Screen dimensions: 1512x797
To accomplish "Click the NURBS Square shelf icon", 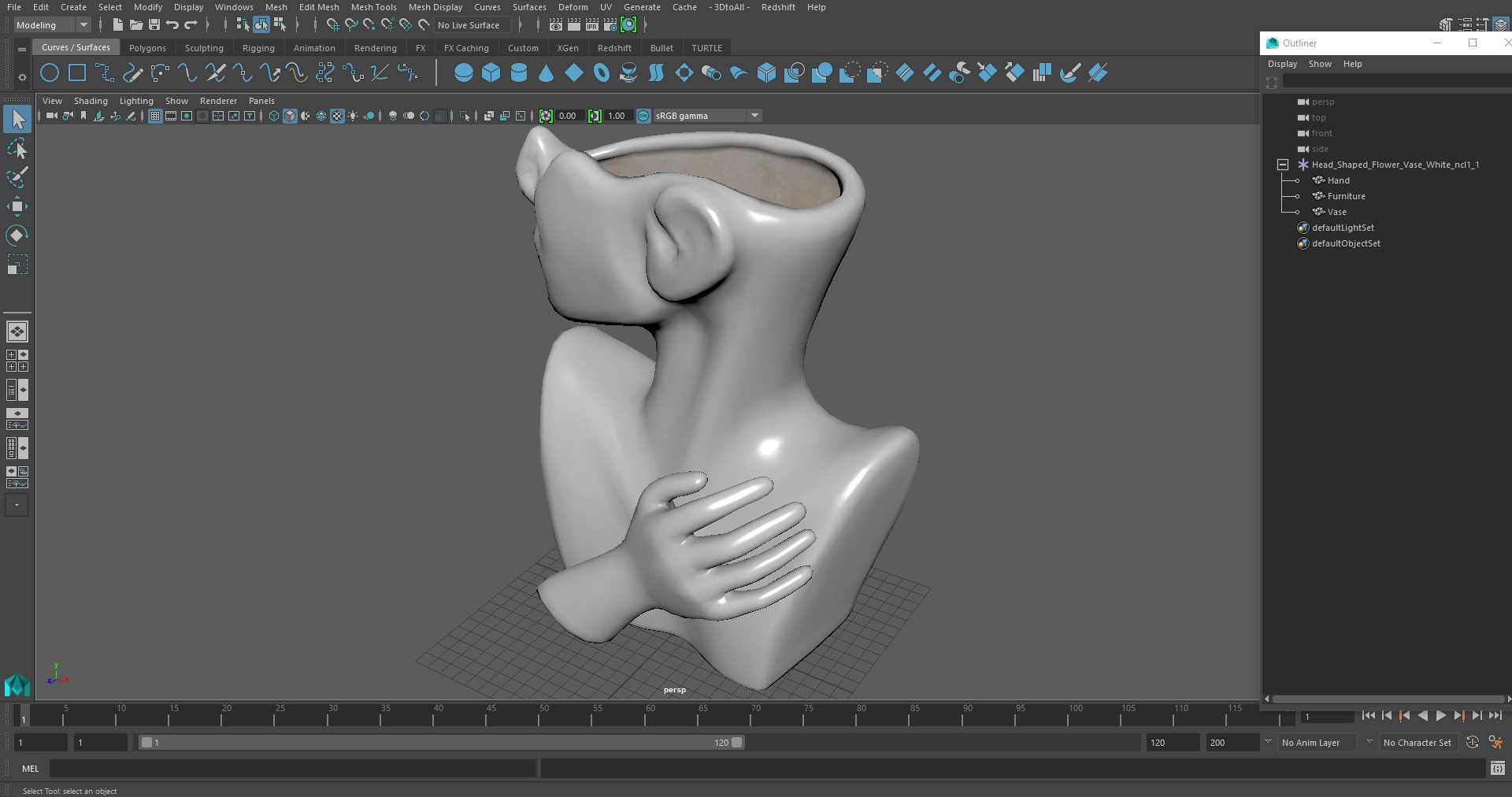I will tap(77, 73).
